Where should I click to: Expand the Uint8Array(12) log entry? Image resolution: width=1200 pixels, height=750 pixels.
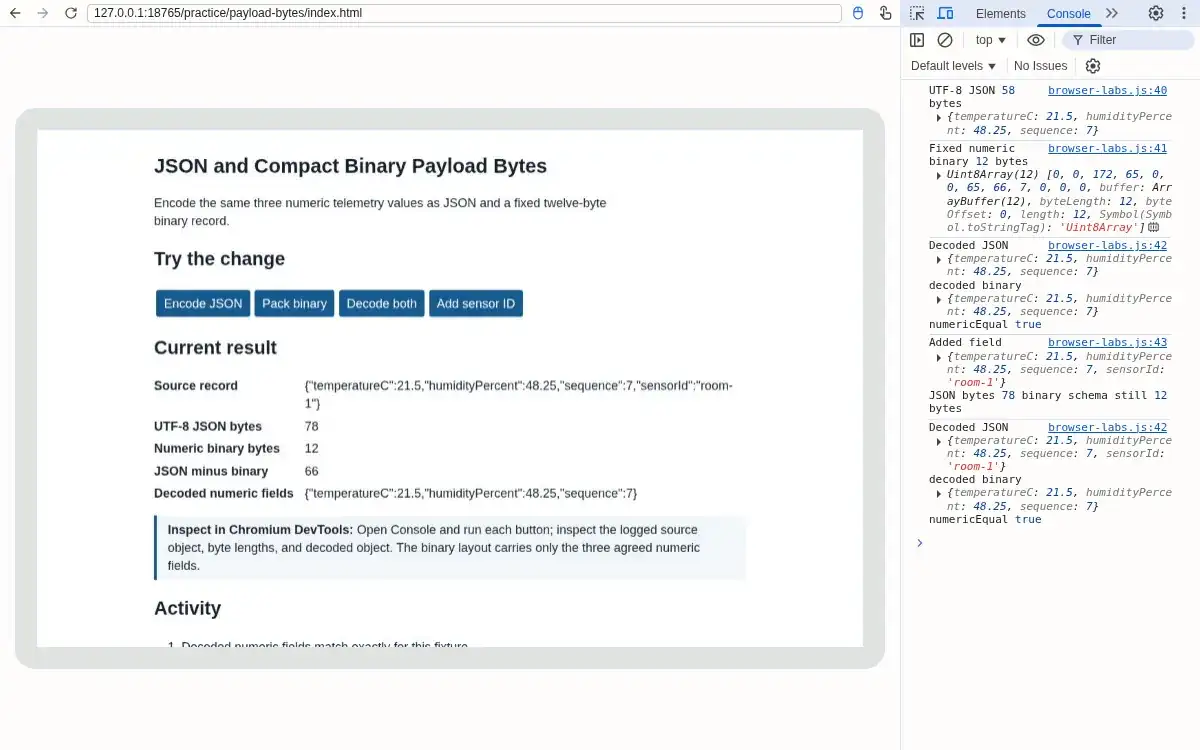click(939, 175)
